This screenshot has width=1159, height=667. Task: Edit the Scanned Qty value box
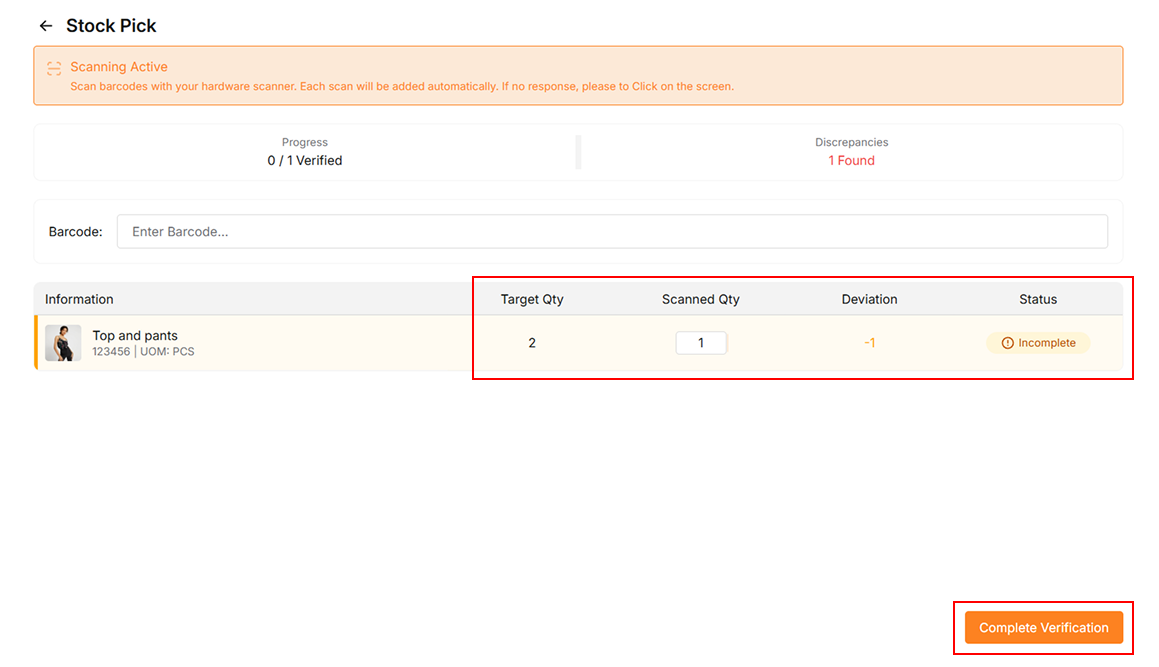click(x=701, y=343)
